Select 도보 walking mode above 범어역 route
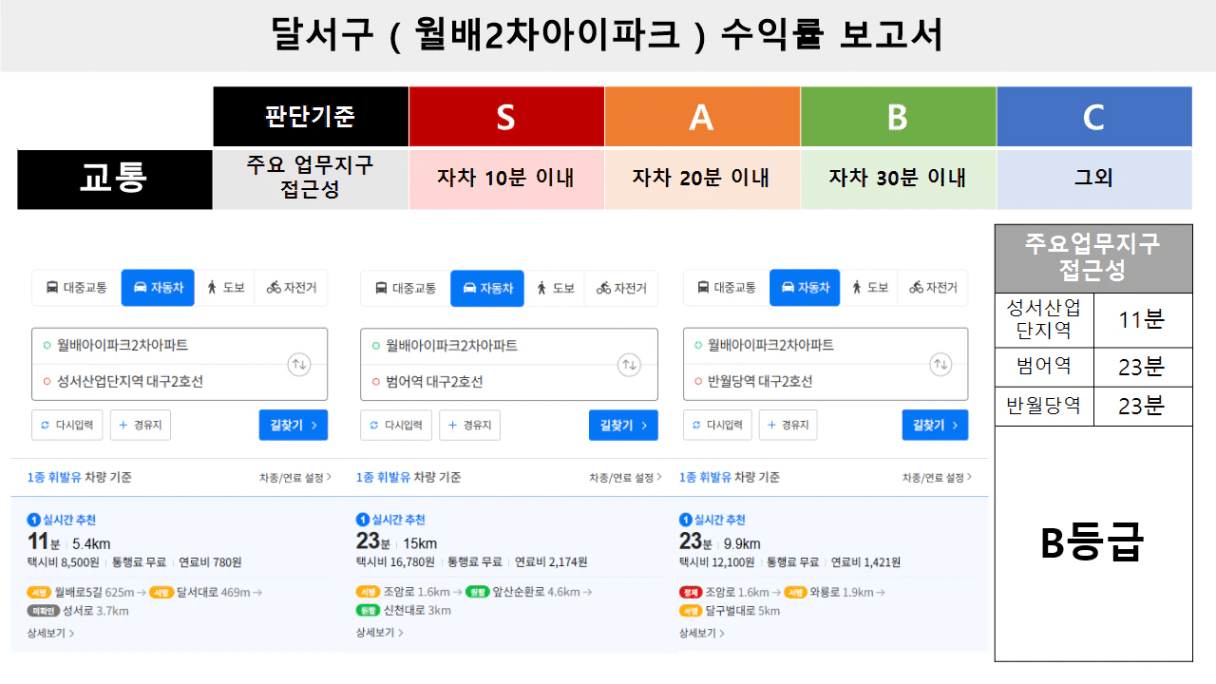Image resolution: width=1216 pixels, height=684 pixels. pyautogui.click(x=555, y=288)
